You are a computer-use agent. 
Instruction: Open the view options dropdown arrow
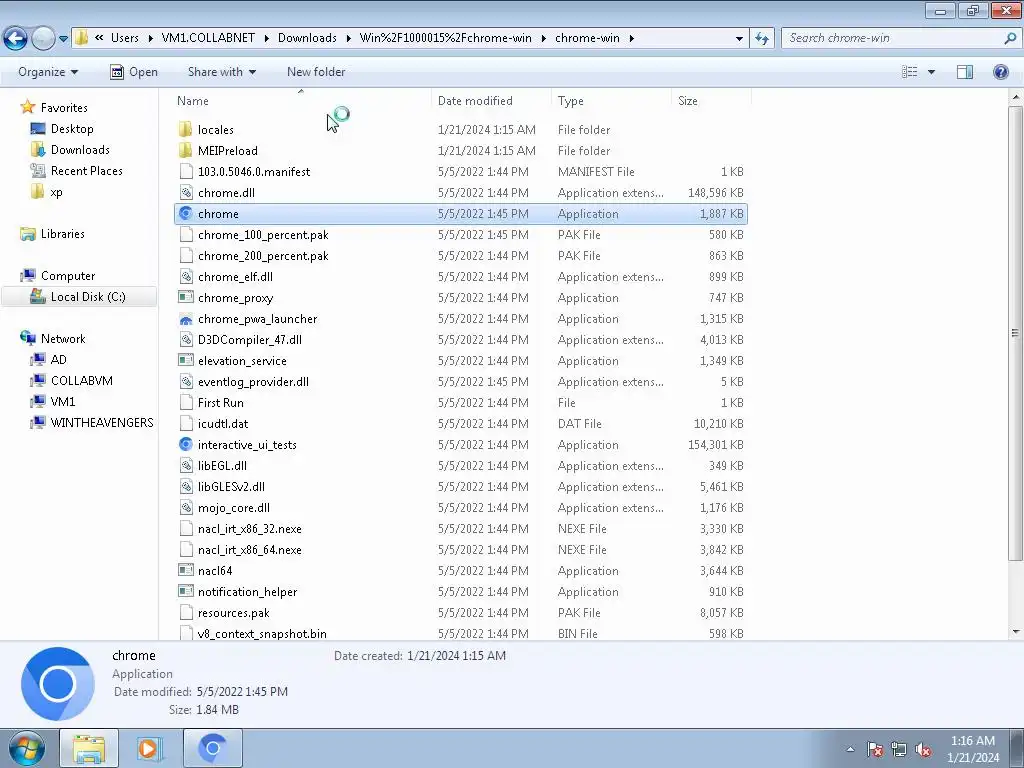click(x=931, y=72)
